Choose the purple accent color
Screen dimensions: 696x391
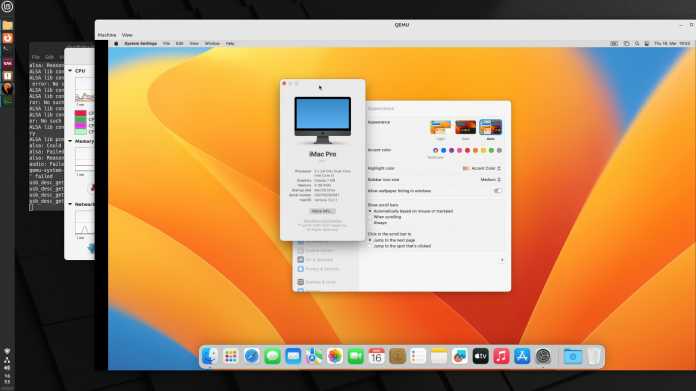pos(451,150)
